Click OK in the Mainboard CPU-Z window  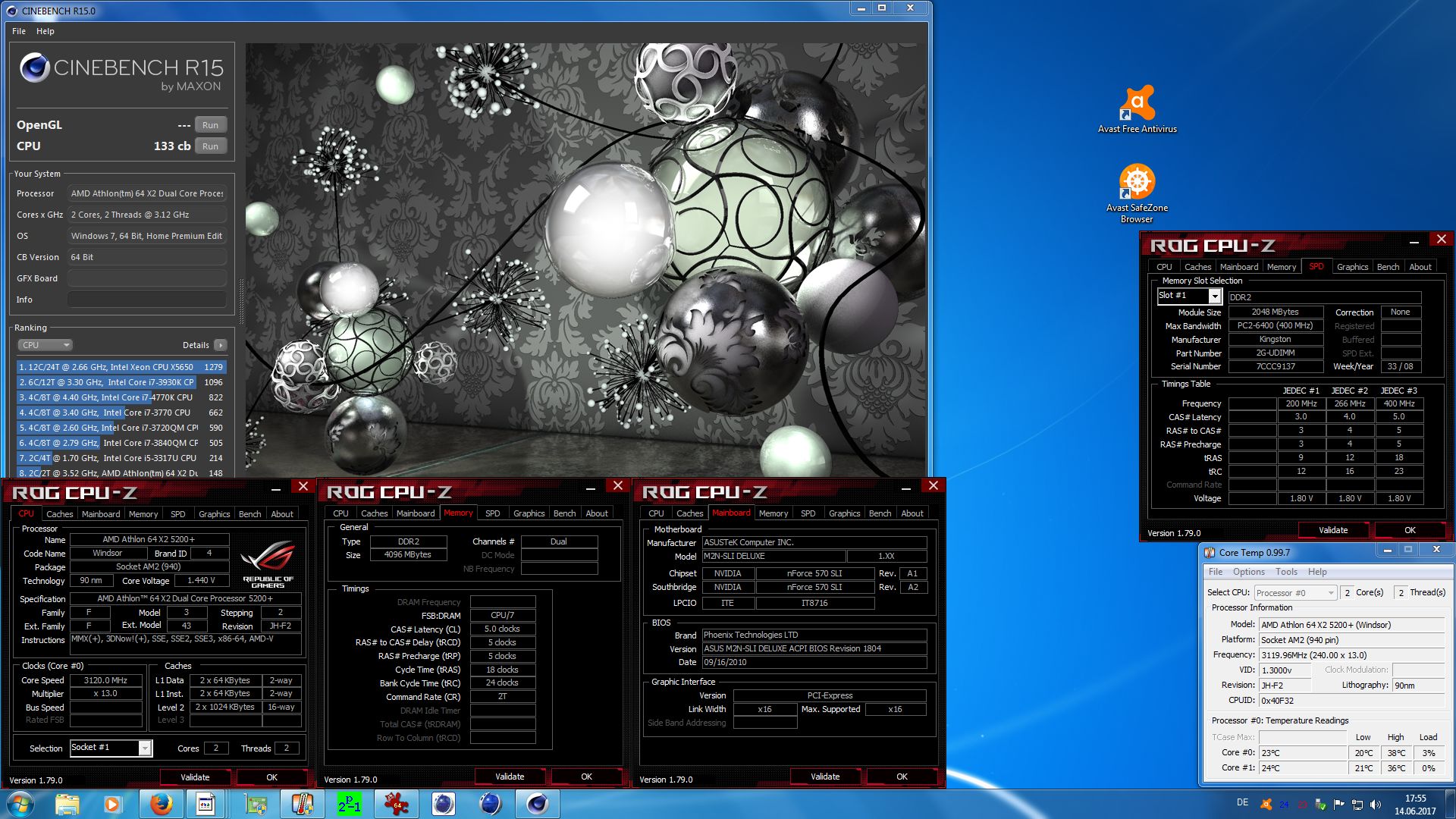point(902,777)
